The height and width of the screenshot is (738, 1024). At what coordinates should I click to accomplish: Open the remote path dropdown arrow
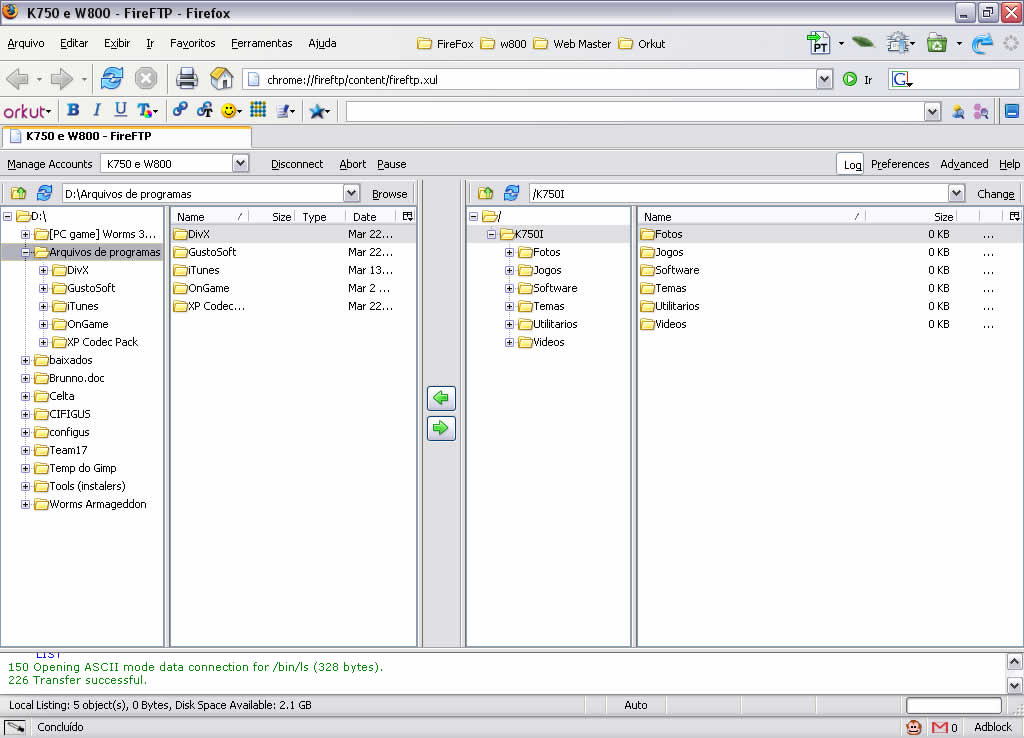click(956, 193)
